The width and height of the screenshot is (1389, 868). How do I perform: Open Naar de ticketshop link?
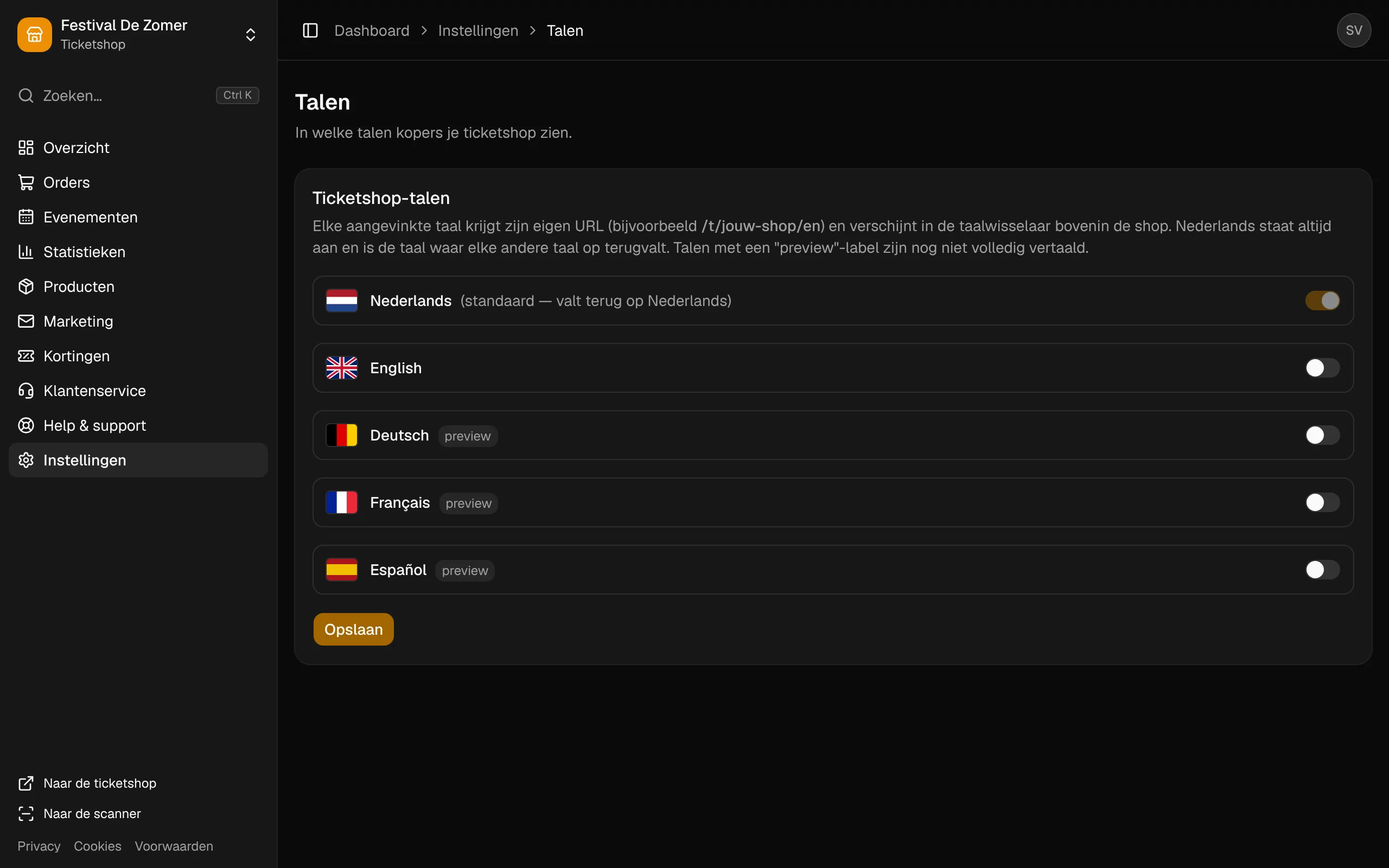pos(87,783)
